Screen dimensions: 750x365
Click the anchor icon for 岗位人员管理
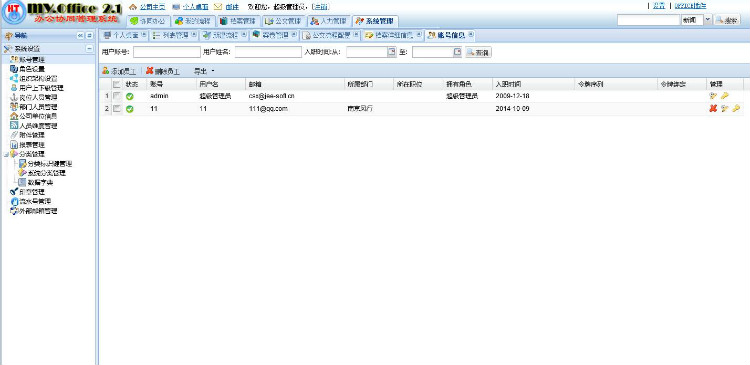tap(13, 97)
